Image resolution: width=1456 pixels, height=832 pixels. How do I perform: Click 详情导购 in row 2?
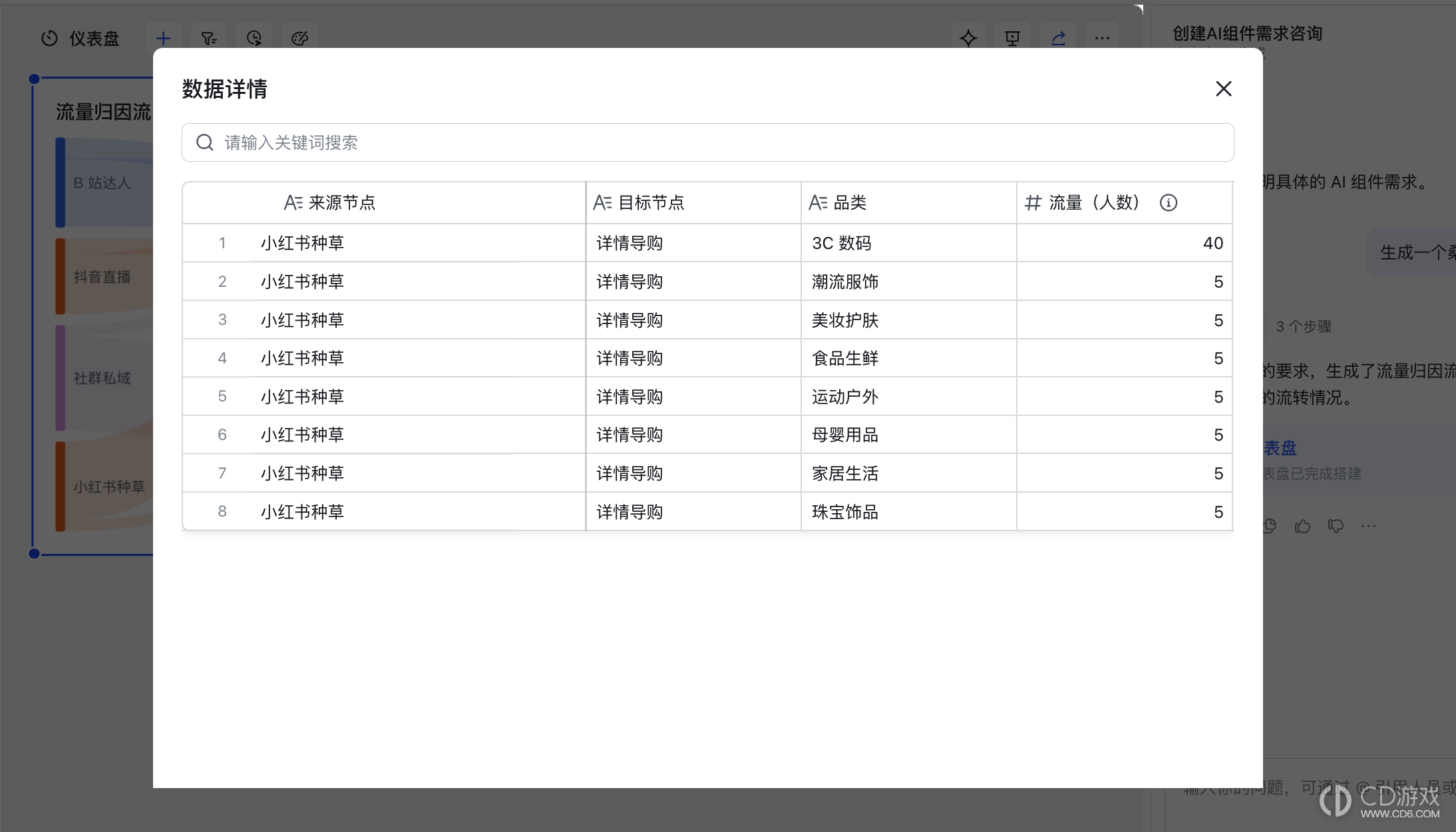tap(630, 282)
